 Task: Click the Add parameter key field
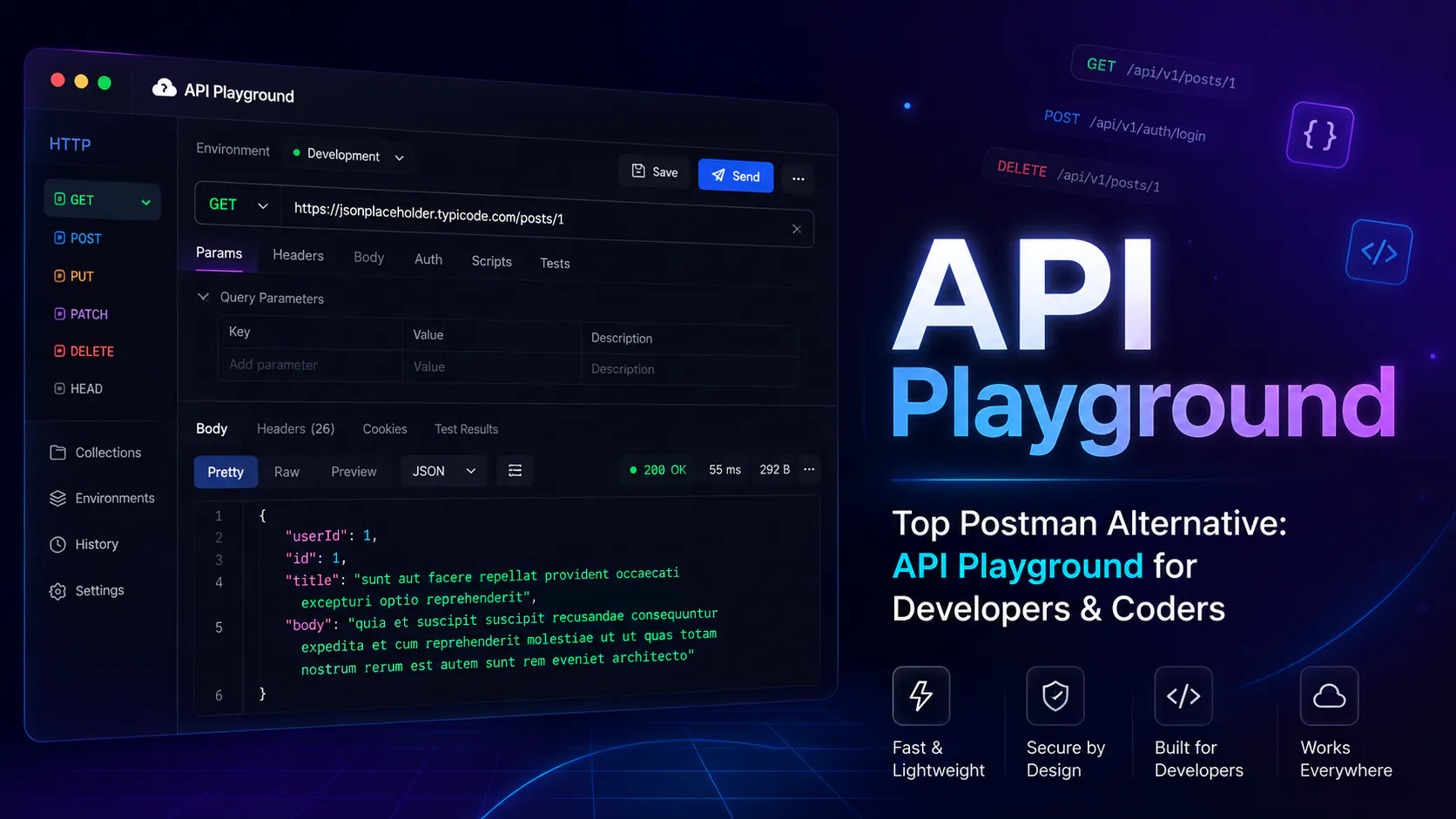(309, 365)
